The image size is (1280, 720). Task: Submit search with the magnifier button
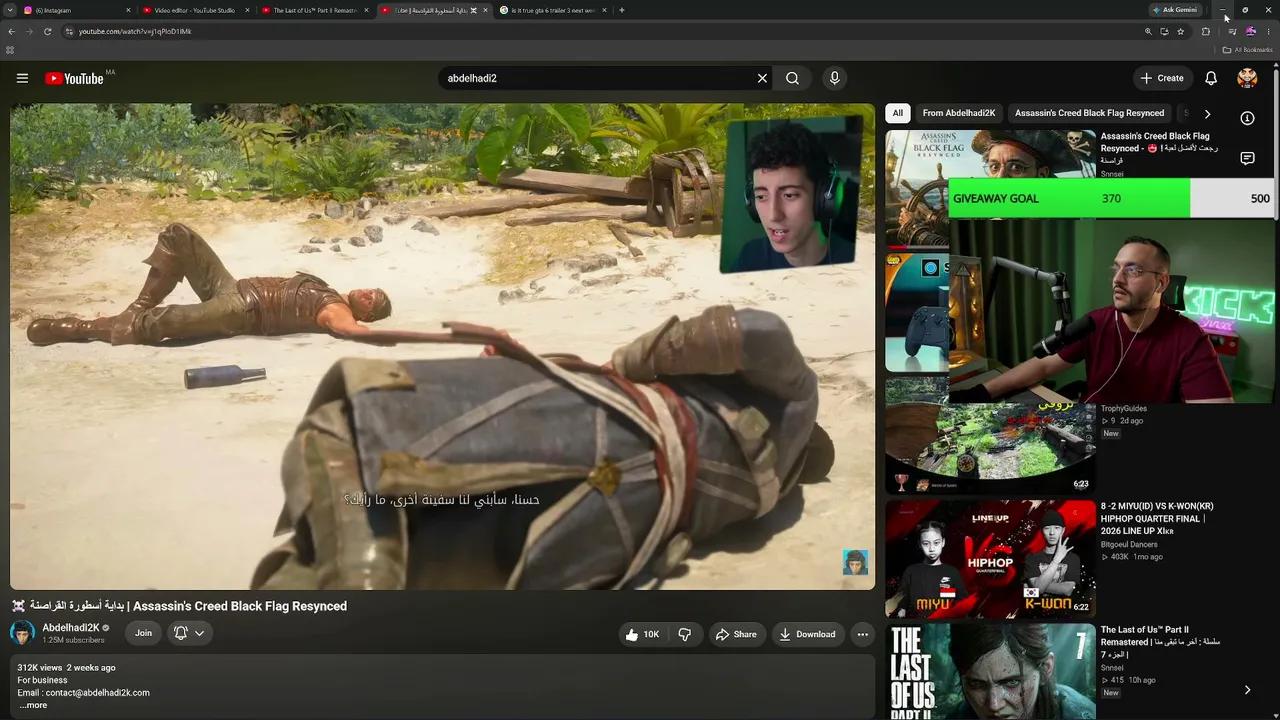(792, 78)
